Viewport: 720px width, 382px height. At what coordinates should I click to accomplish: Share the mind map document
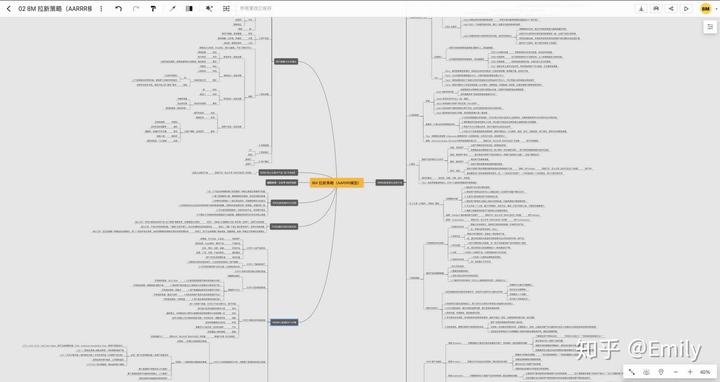point(671,9)
